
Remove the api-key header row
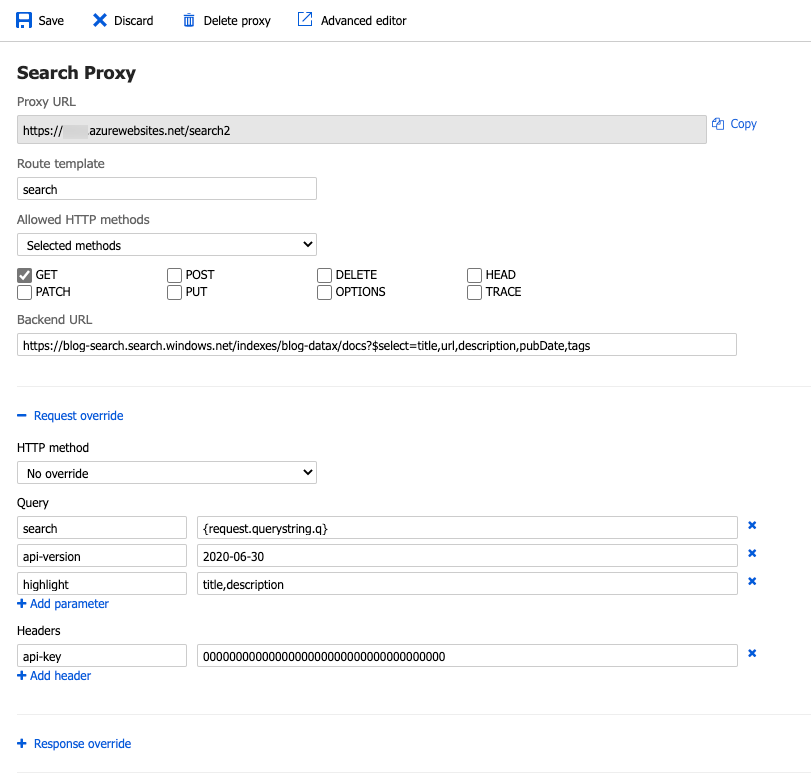752,654
